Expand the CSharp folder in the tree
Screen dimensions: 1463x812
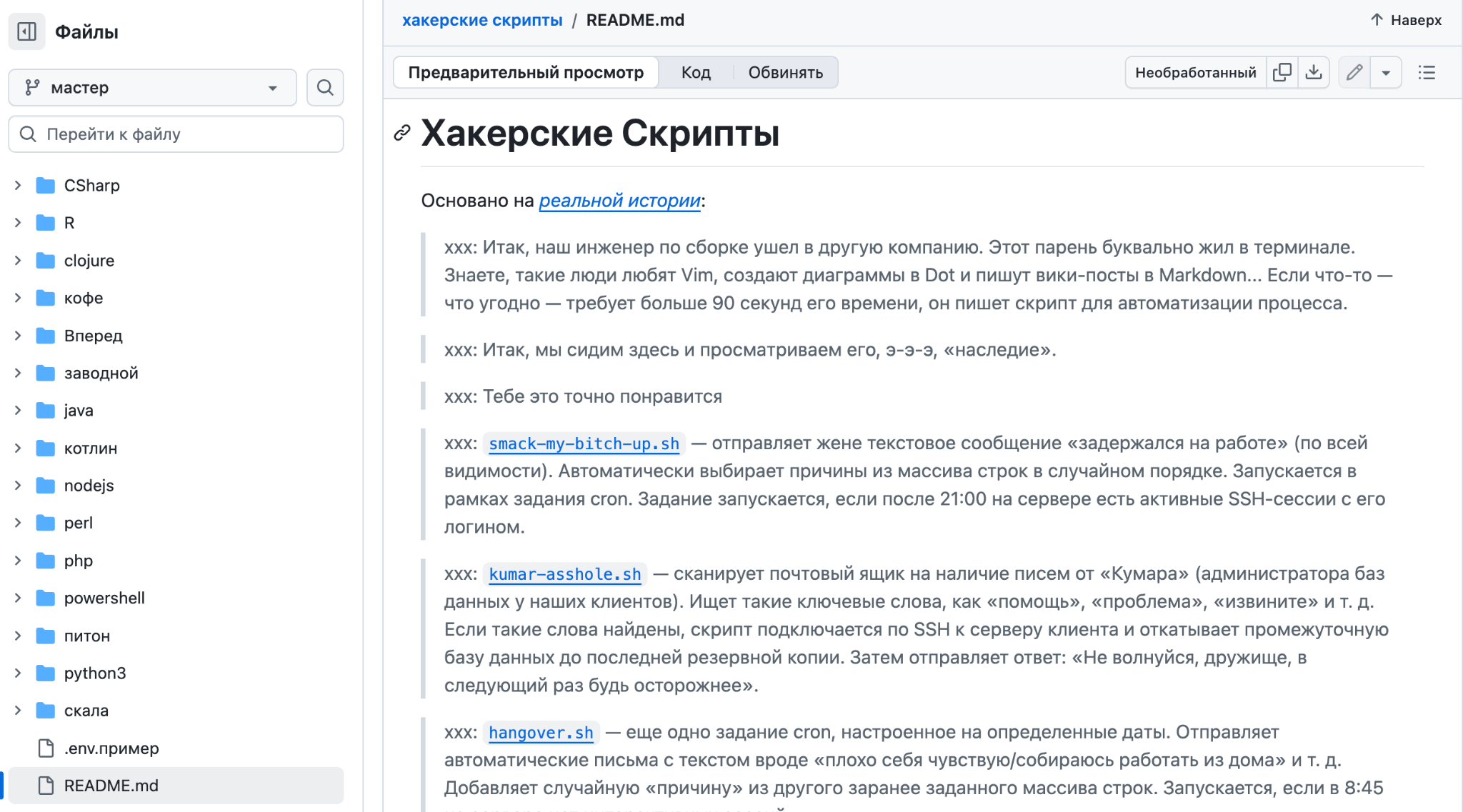17,185
